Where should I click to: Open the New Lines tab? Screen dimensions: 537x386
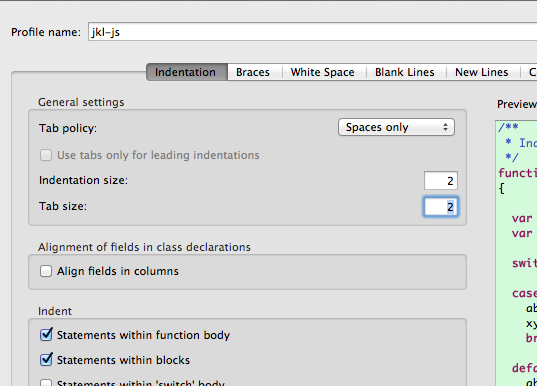tap(483, 72)
